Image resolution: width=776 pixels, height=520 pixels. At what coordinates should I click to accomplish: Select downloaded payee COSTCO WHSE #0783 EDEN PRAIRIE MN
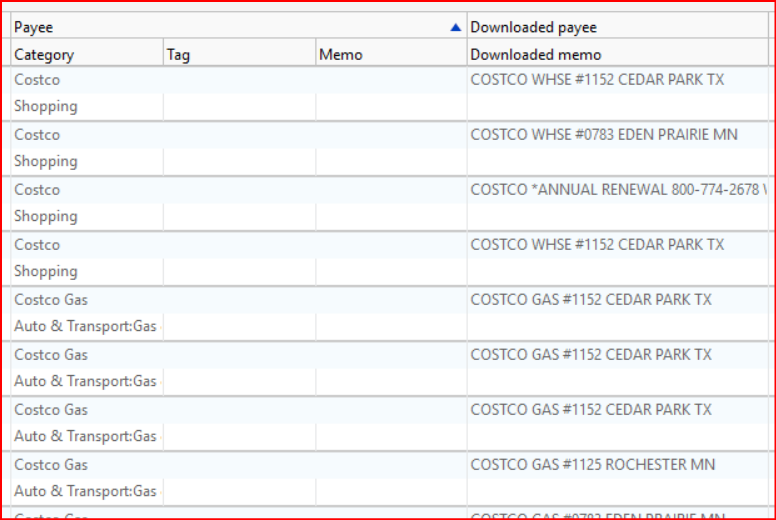(604, 135)
